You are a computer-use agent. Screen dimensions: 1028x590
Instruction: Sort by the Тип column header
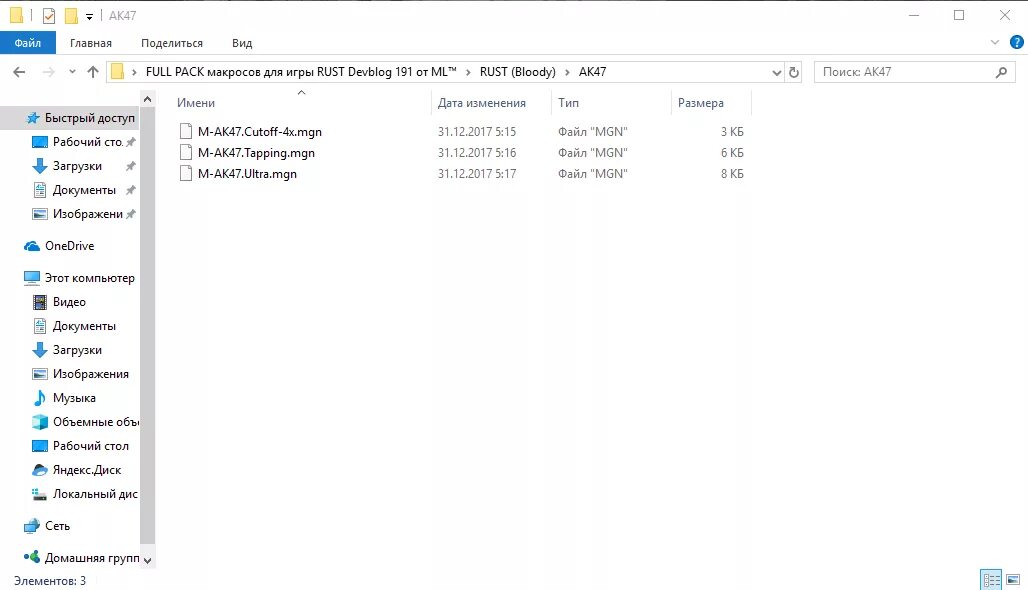point(568,103)
